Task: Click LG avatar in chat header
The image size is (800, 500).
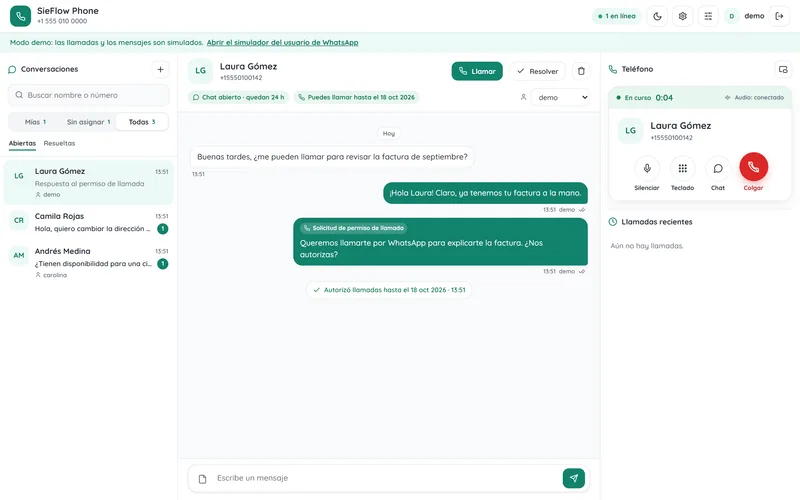Action: [x=201, y=71]
